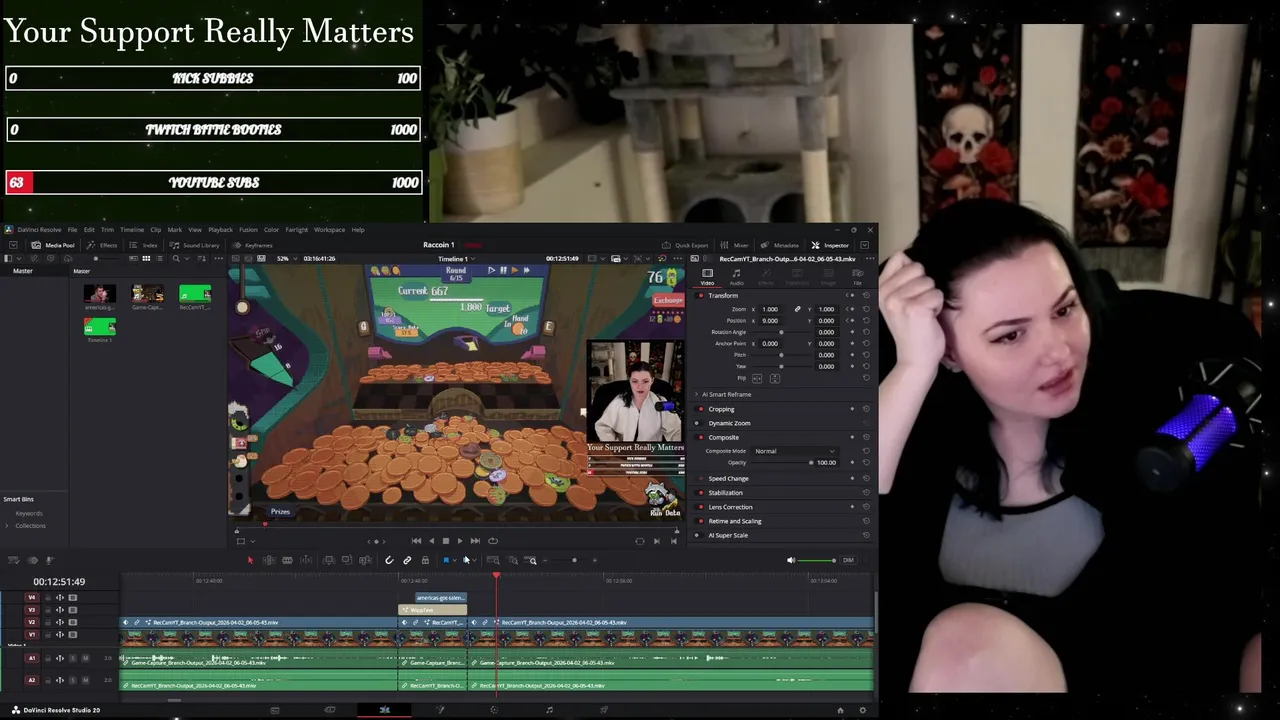This screenshot has width=1280, height=720.
Task: Toggle the Transform section enable switch
Action: tap(701, 296)
